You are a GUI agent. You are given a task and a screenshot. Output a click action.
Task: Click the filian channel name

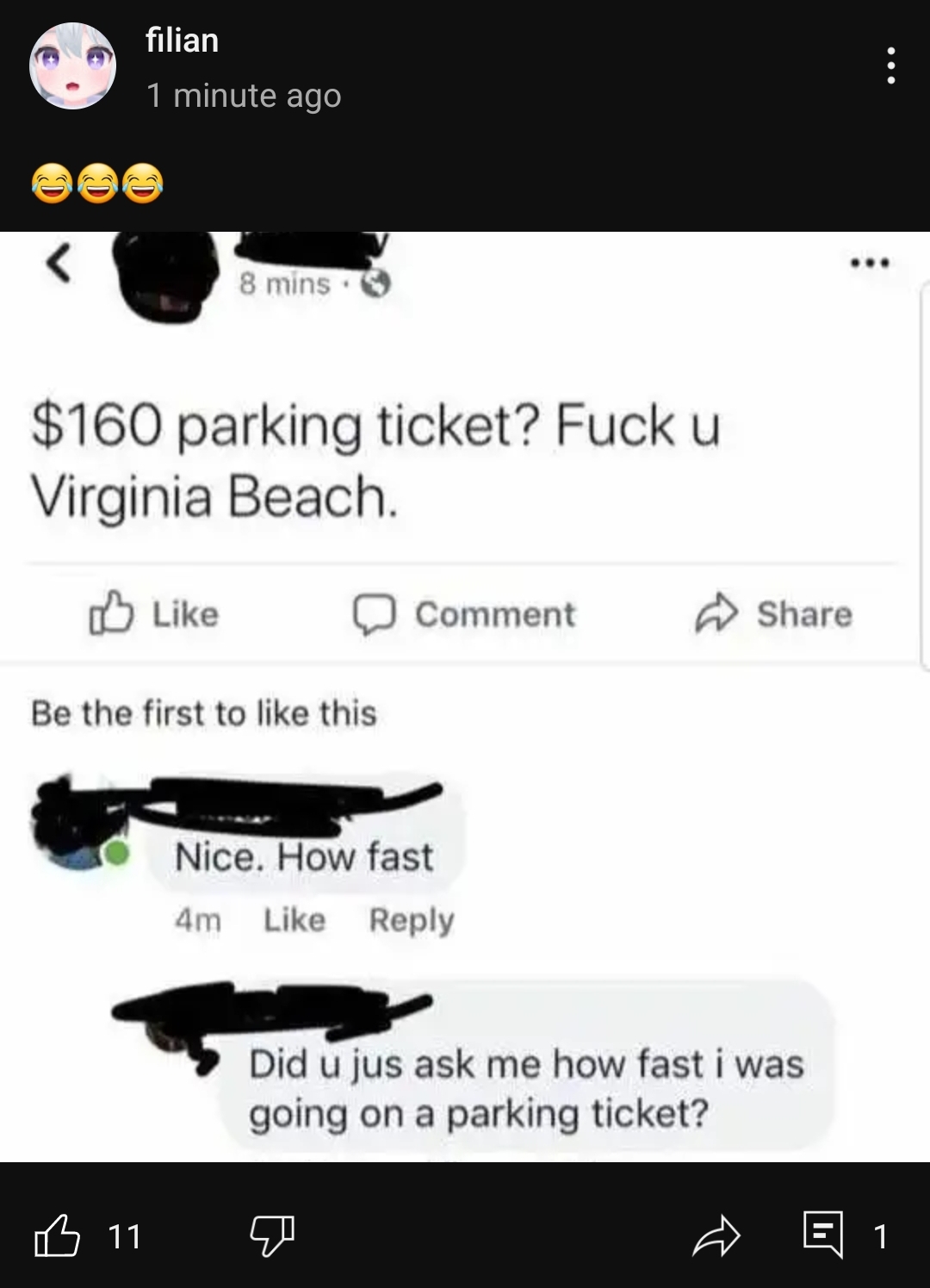[x=183, y=40]
